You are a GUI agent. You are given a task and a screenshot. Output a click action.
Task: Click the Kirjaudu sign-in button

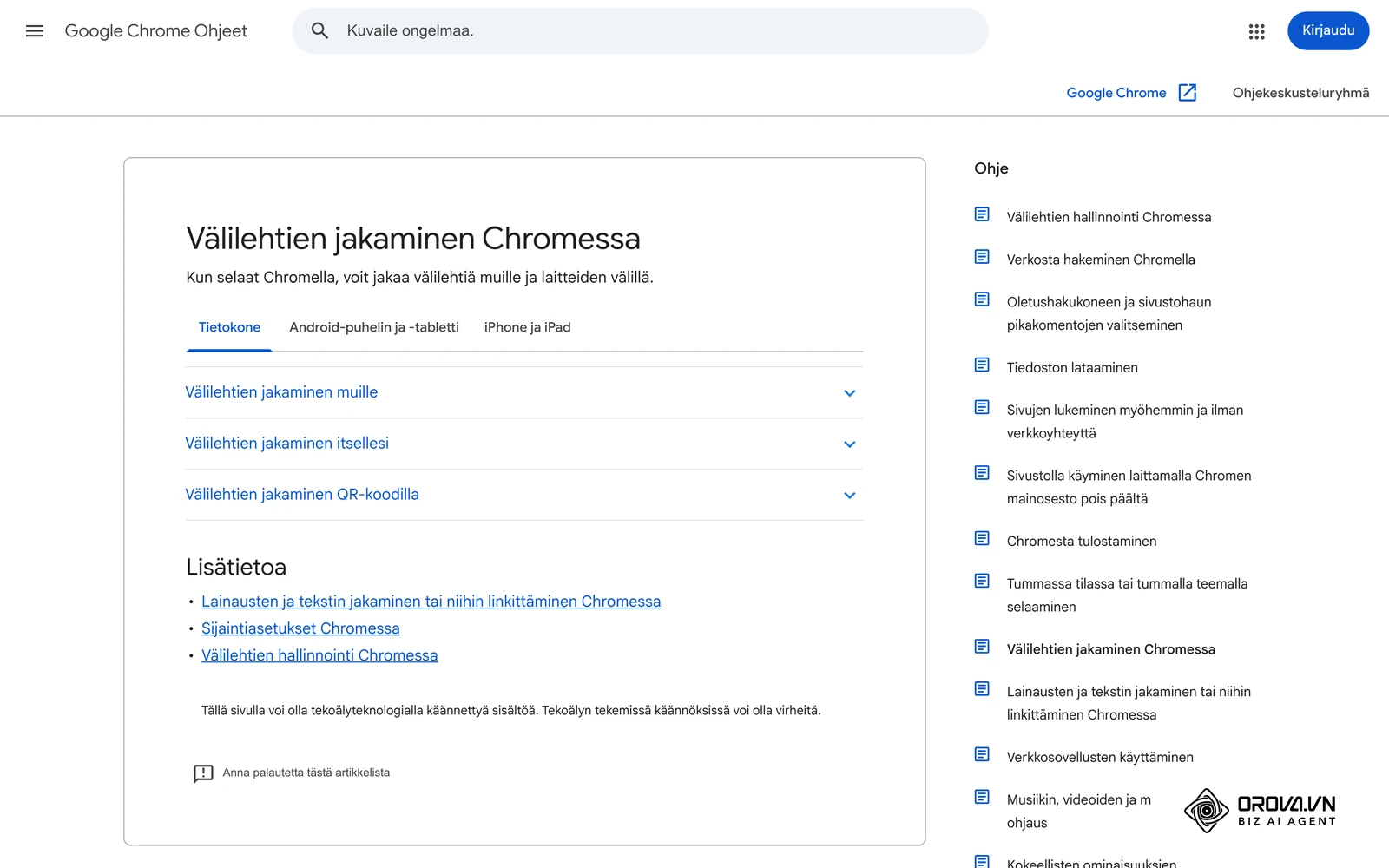[1328, 30]
